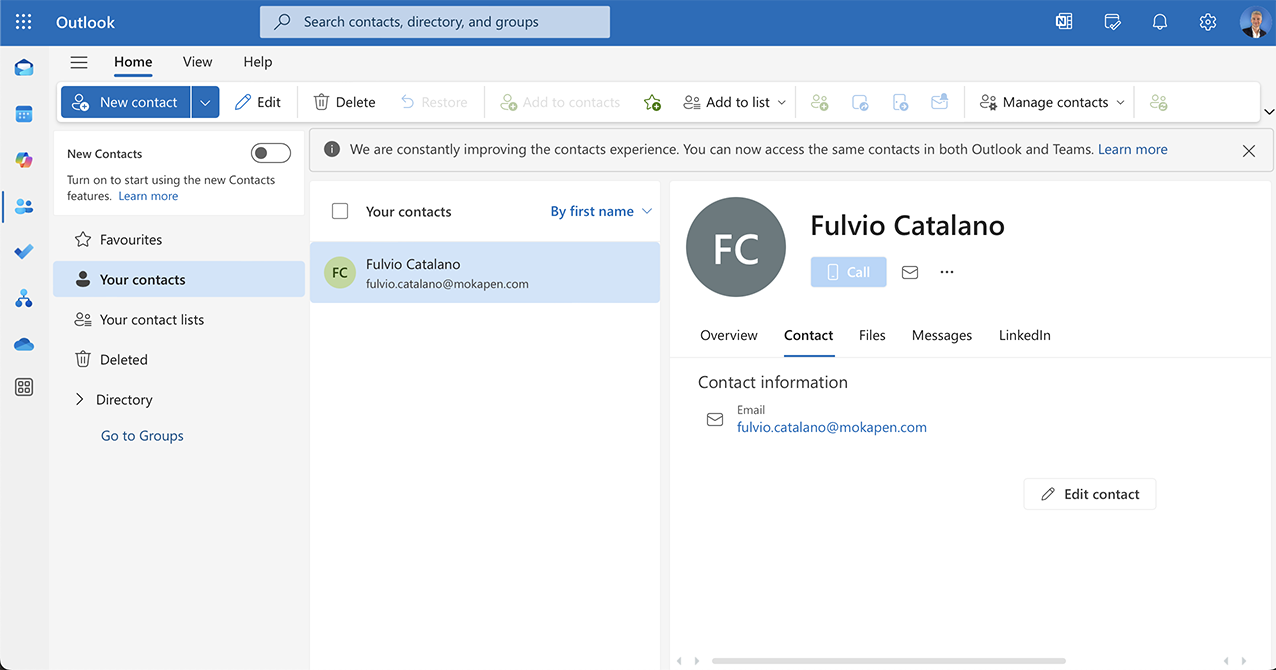Click the app launcher grid icon
This screenshot has width=1276, height=670.
[x=24, y=22]
